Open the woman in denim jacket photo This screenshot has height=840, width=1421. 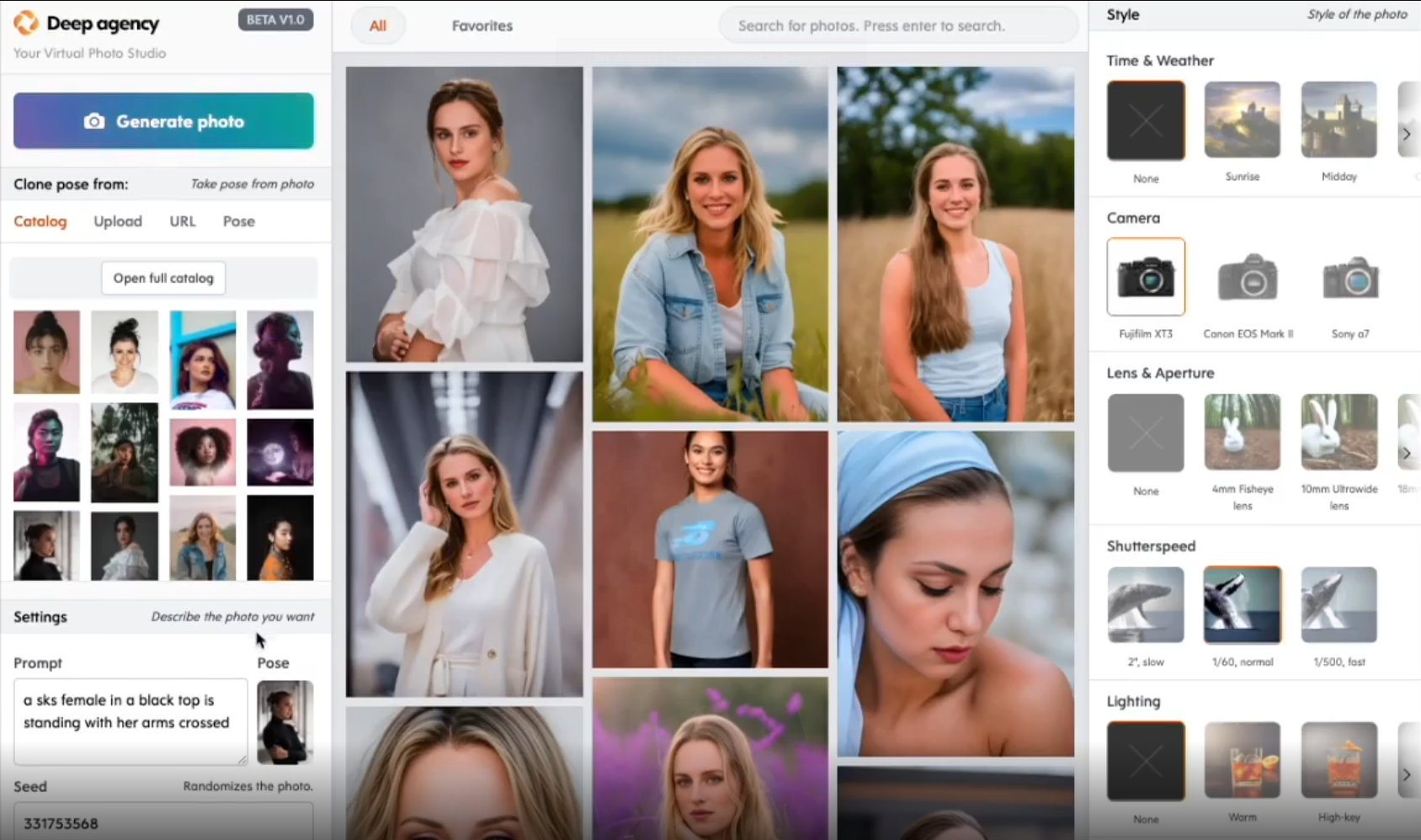coord(710,244)
